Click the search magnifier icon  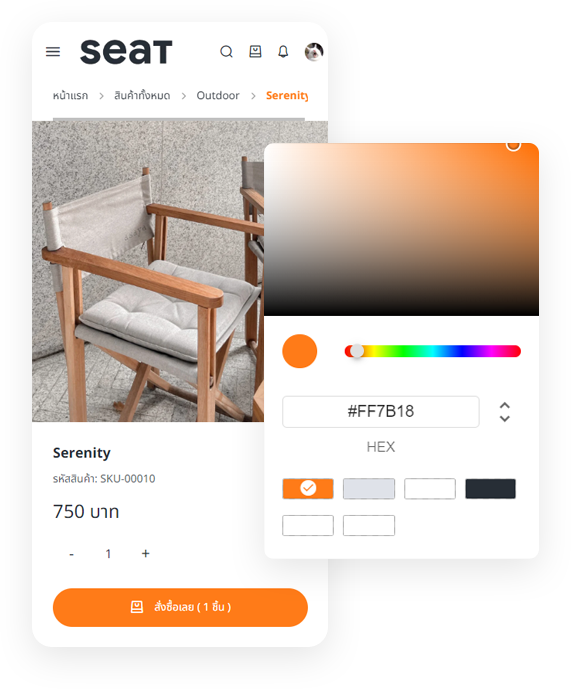point(226,52)
